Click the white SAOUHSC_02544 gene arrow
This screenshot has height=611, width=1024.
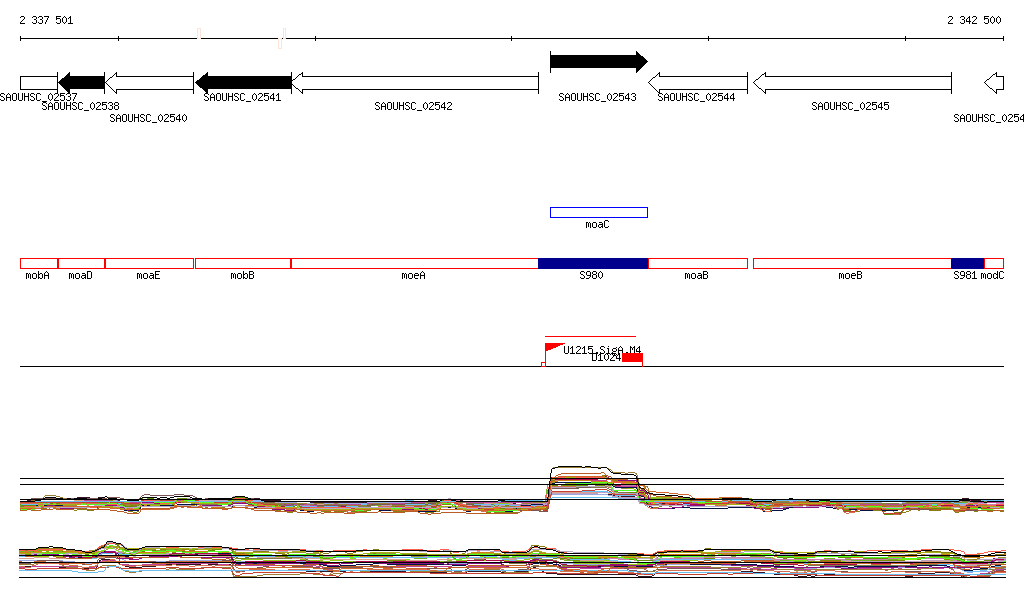pos(697,83)
